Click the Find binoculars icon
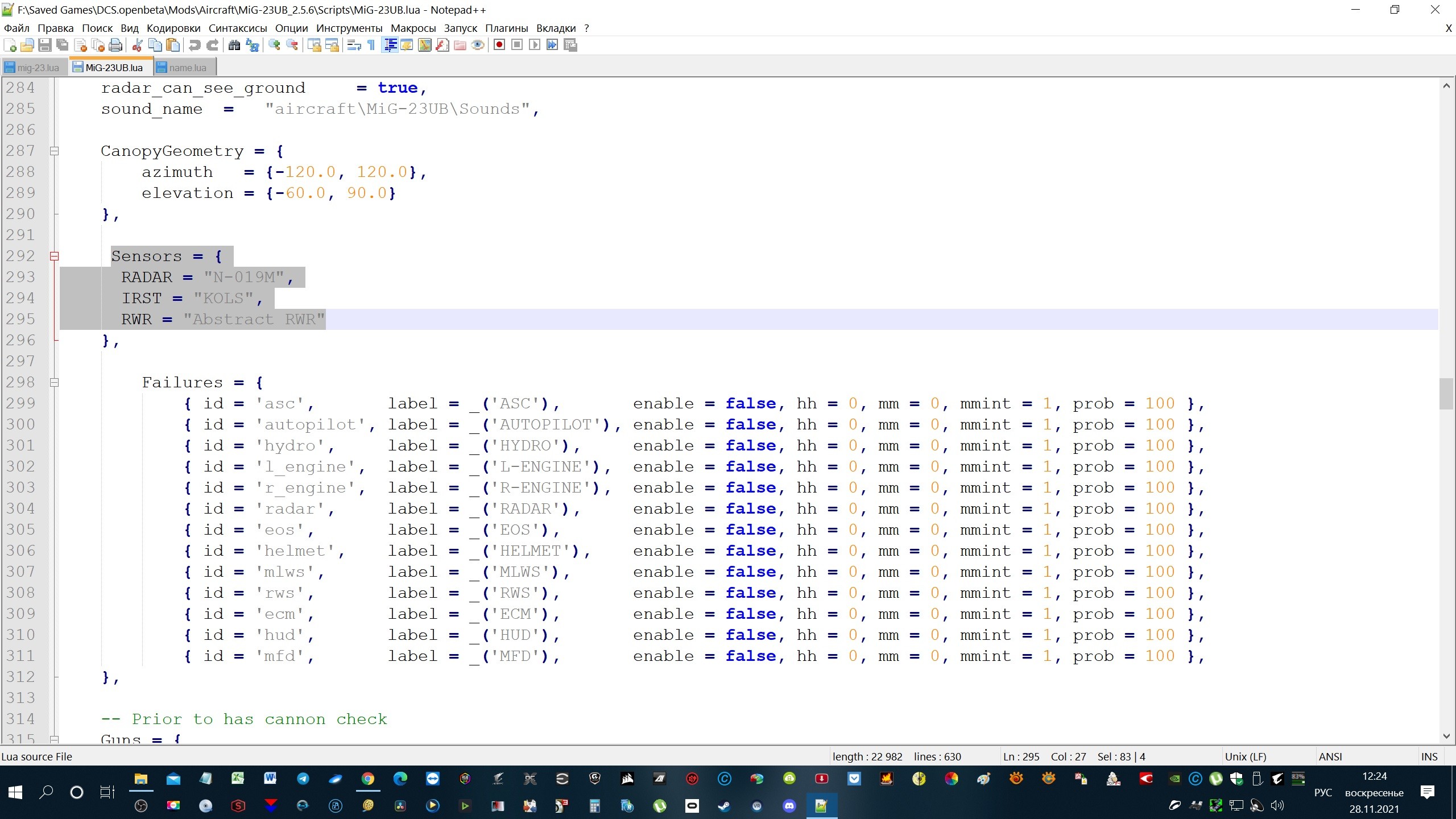Image resolution: width=1456 pixels, height=819 pixels. (234, 45)
